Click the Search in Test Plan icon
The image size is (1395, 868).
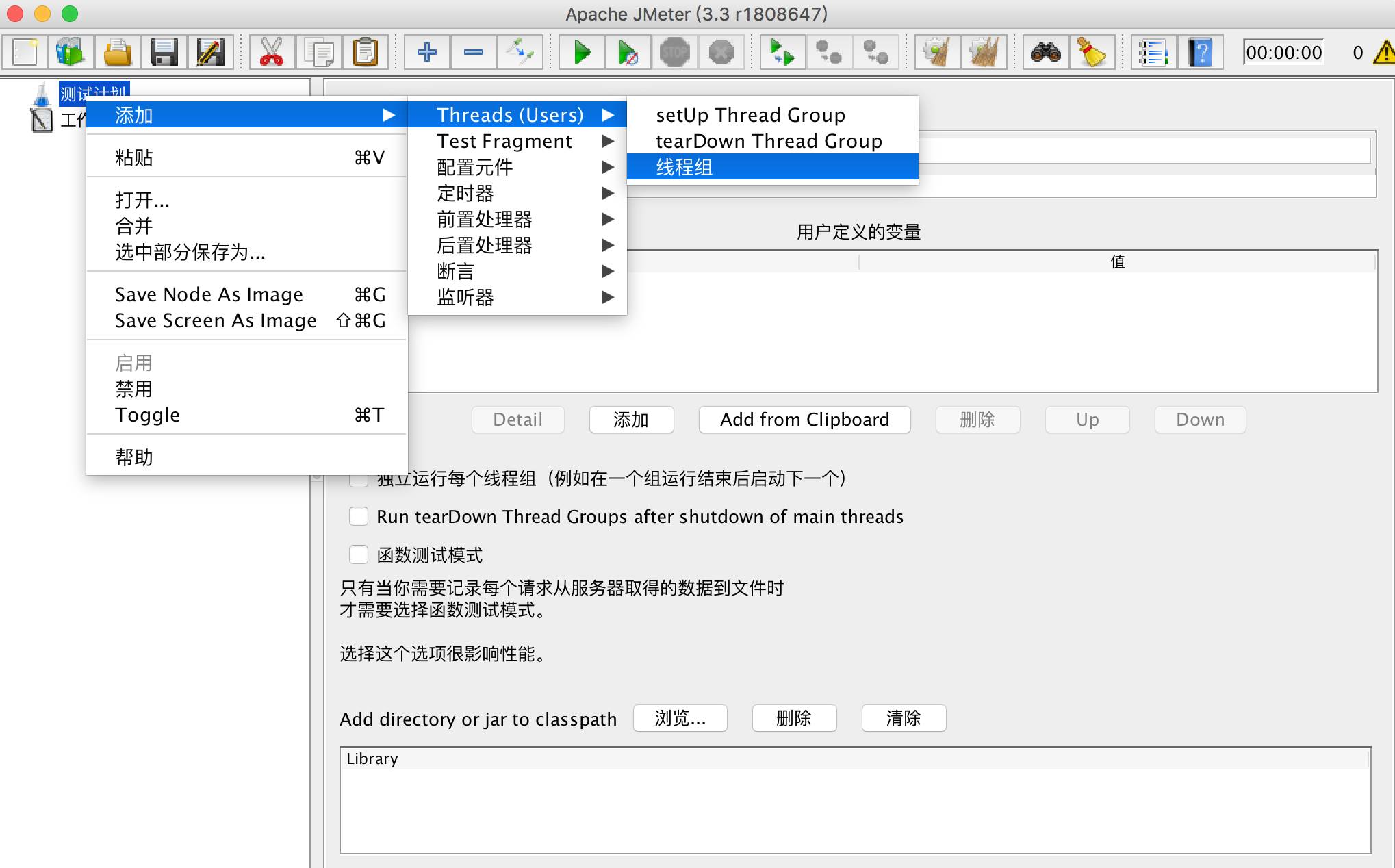point(1049,52)
